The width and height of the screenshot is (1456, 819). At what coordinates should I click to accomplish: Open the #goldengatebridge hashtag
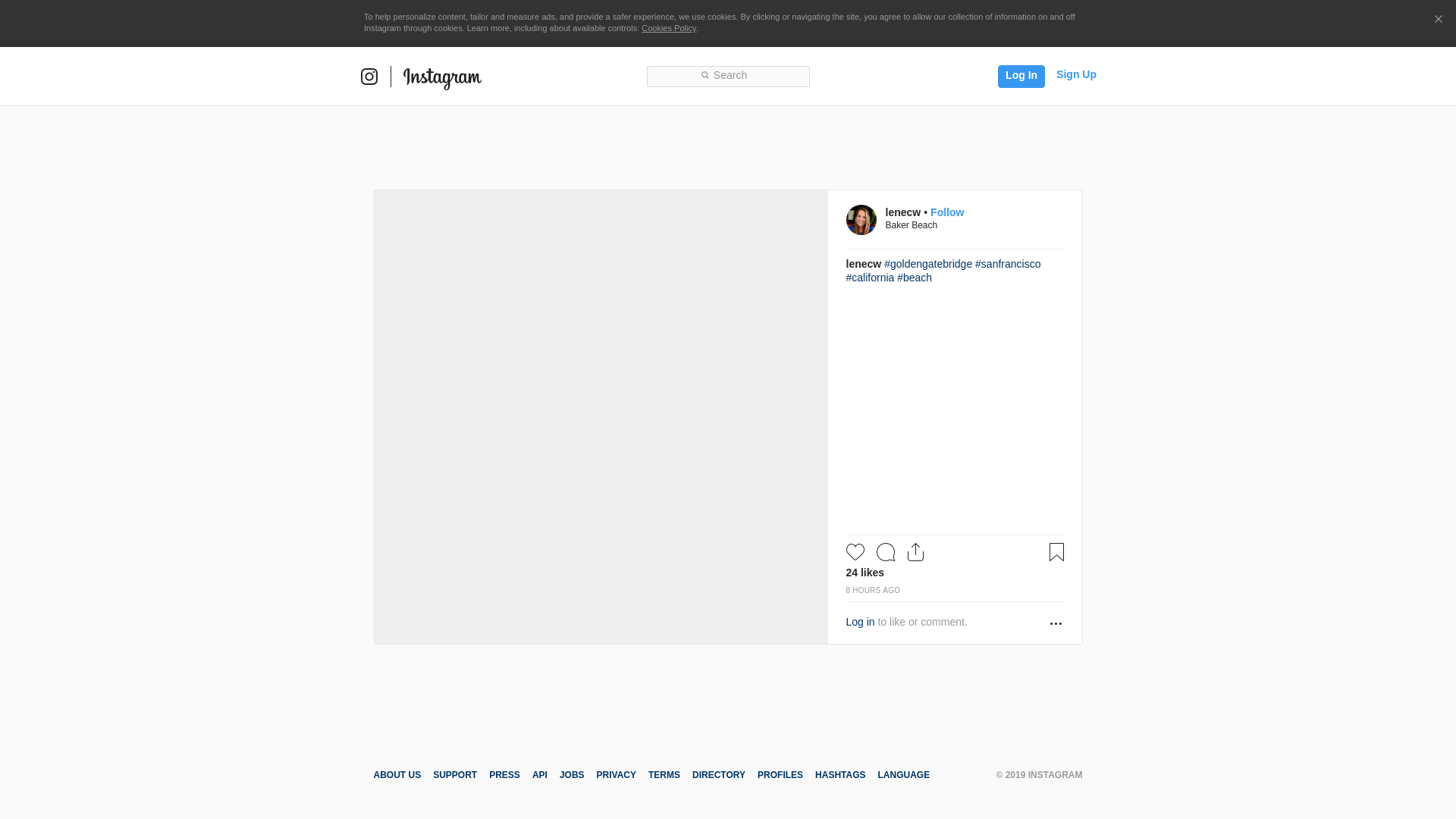(x=927, y=264)
